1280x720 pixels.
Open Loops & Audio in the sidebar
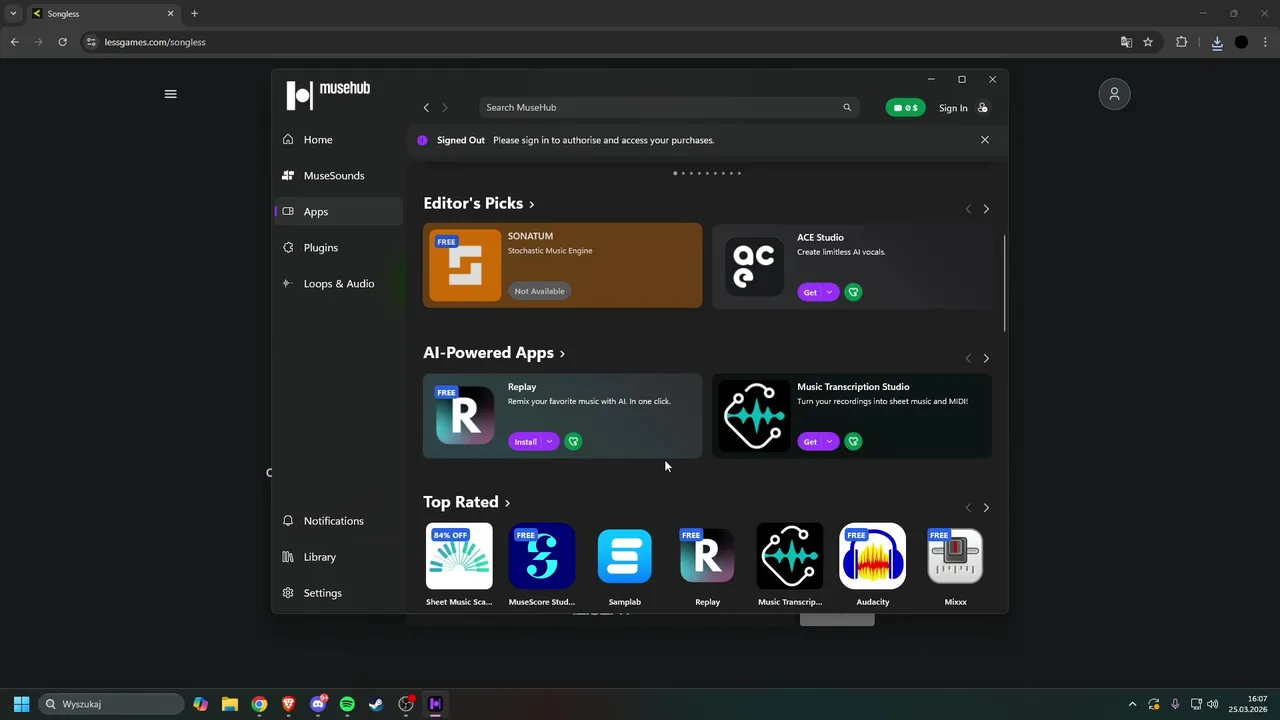click(x=339, y=284)
